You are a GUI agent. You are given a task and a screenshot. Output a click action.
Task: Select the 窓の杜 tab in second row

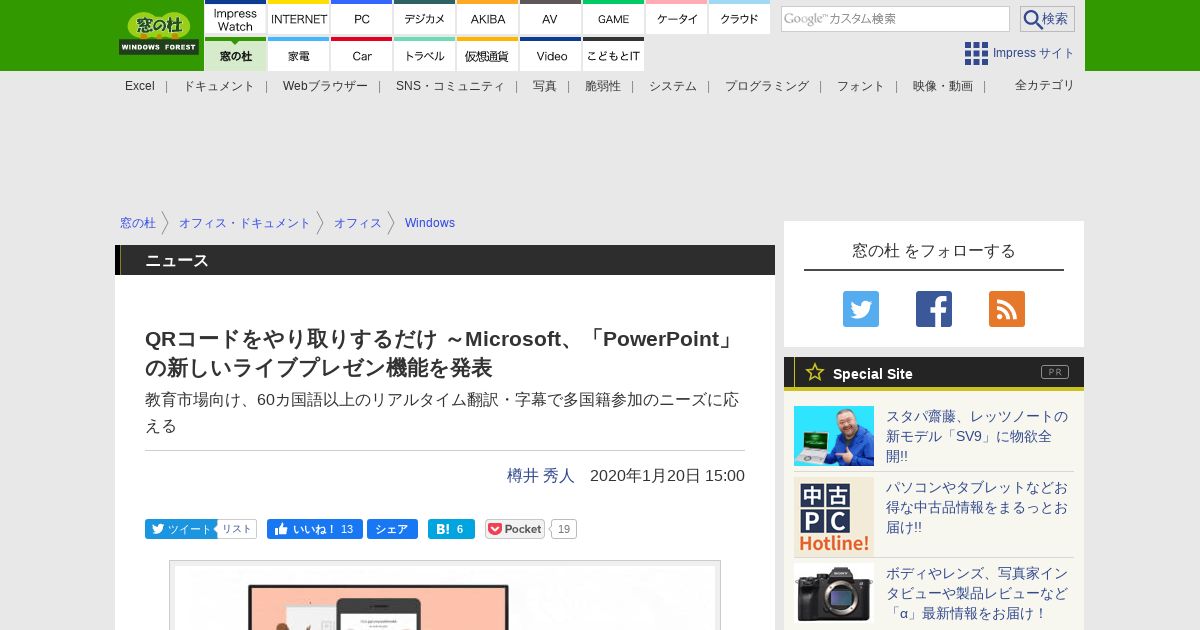[235, 55]
